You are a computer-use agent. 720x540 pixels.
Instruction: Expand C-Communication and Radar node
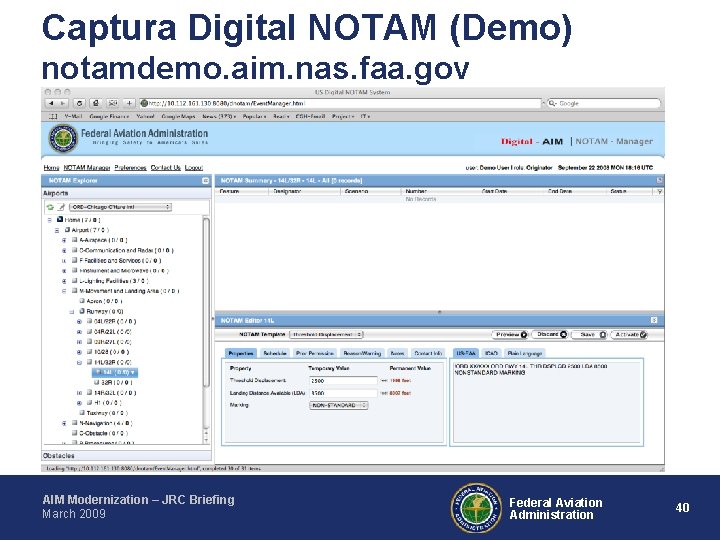pyautogui.click(x=64, y=251)
